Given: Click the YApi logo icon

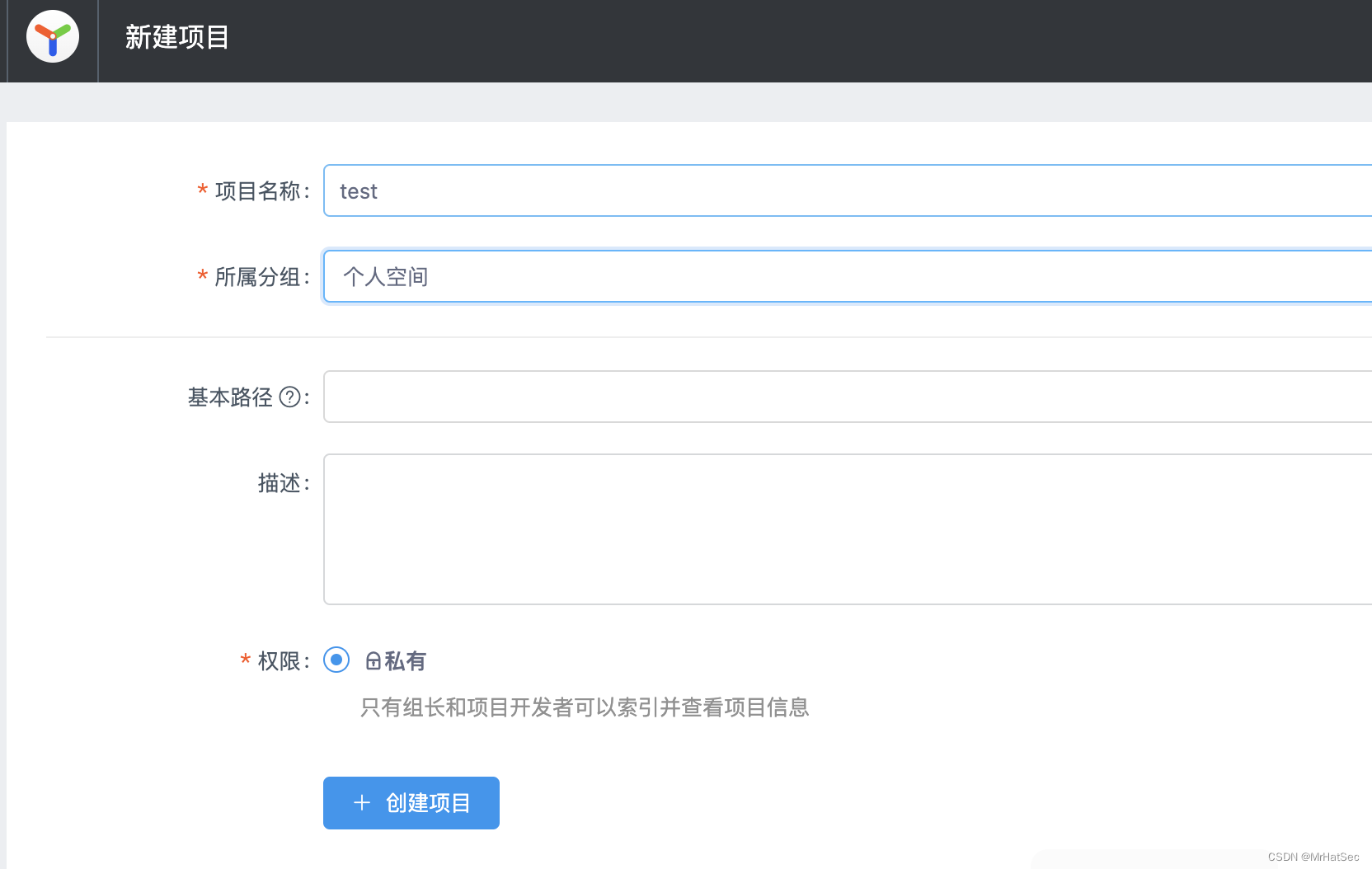Looking at the screenshot, I should [52, 36].
